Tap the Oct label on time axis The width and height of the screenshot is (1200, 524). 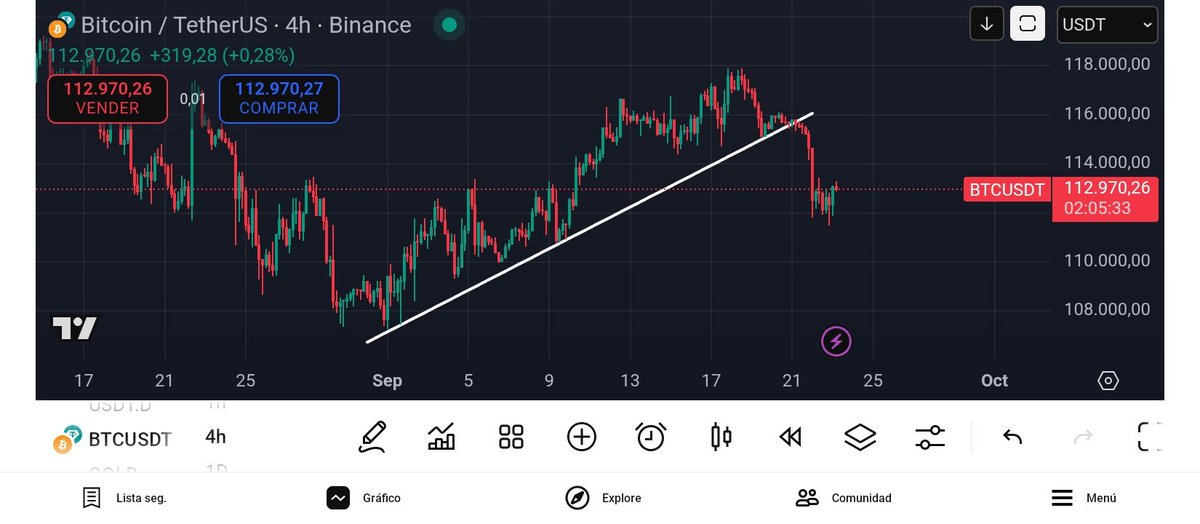994,380
